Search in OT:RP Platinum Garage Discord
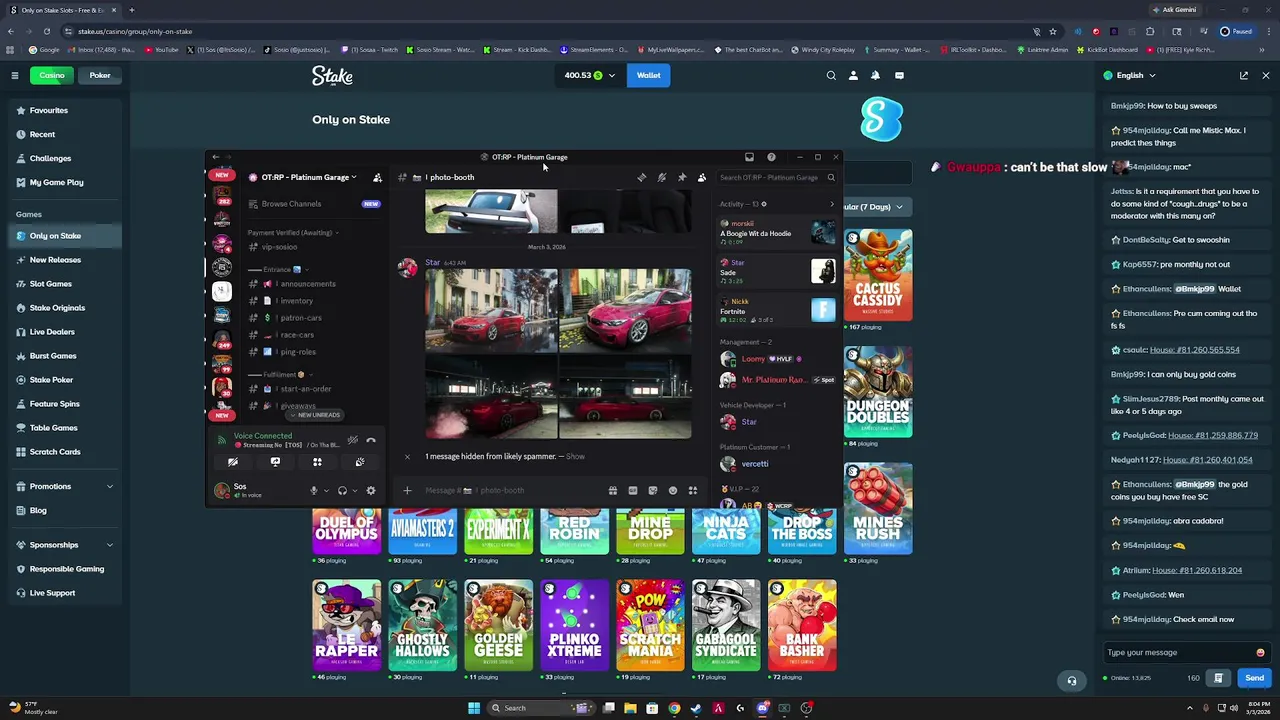The image size is (1280, 720). [776, 177]
